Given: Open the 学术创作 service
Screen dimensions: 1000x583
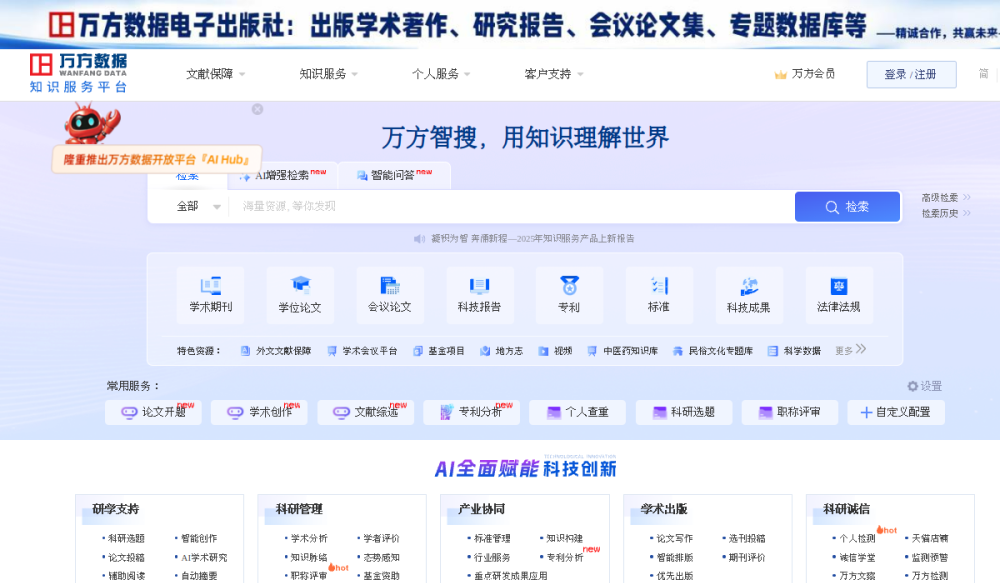Looking at the screenshot, I should click(x=259, y=412).
